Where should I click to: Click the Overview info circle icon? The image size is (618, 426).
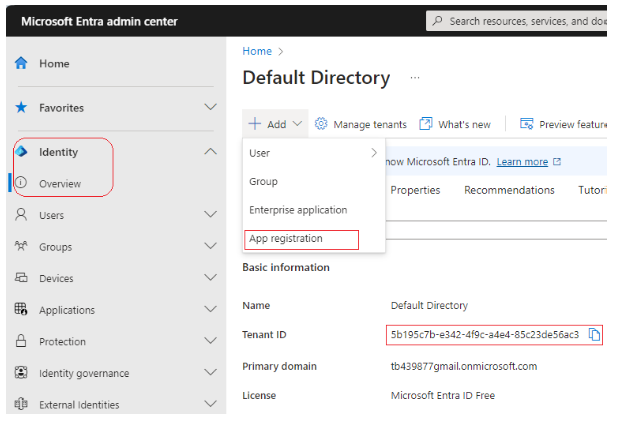[21, 182]
